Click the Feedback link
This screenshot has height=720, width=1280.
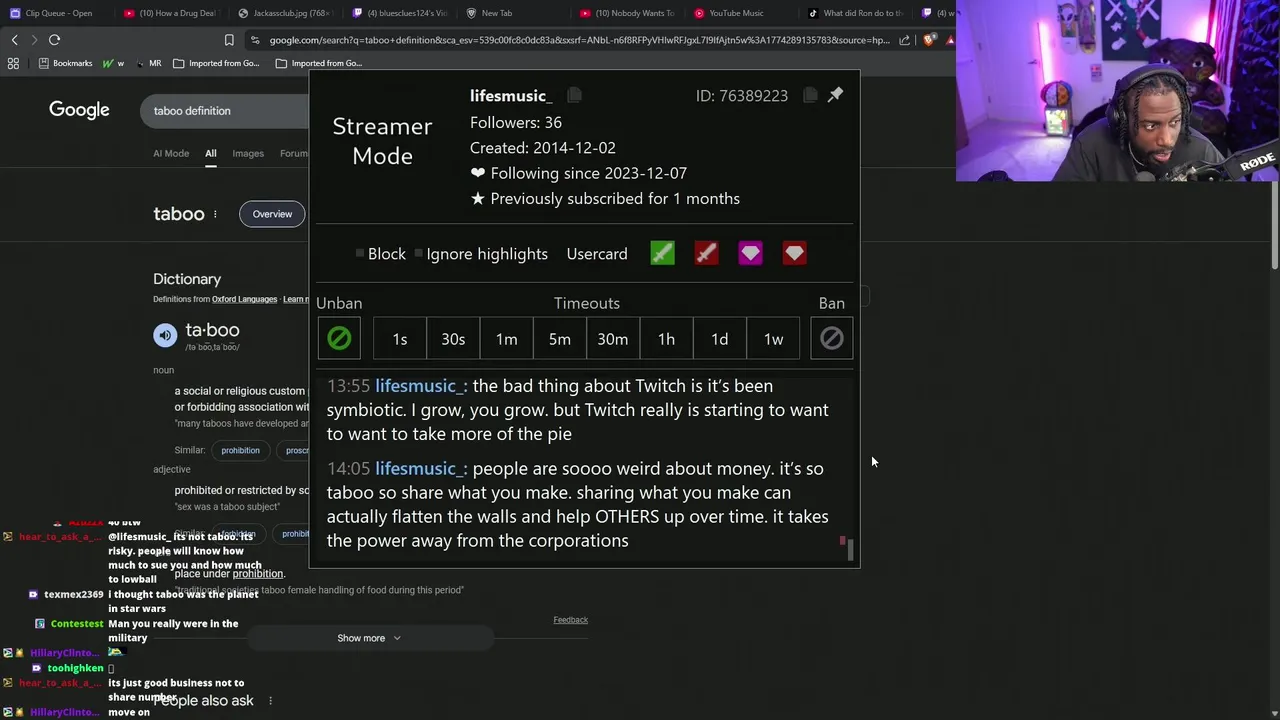point(571,620)
